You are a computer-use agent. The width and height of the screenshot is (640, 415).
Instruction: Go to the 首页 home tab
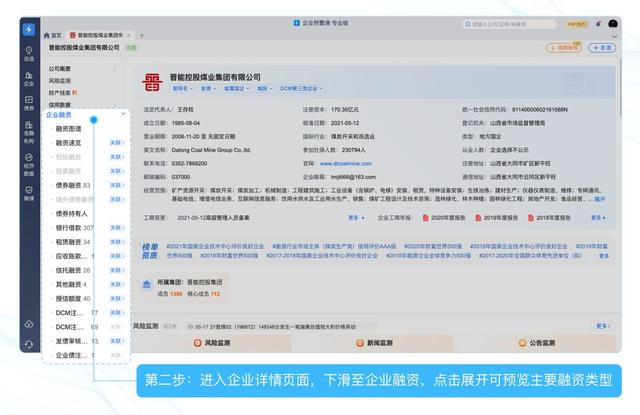(x=53, y=36)
